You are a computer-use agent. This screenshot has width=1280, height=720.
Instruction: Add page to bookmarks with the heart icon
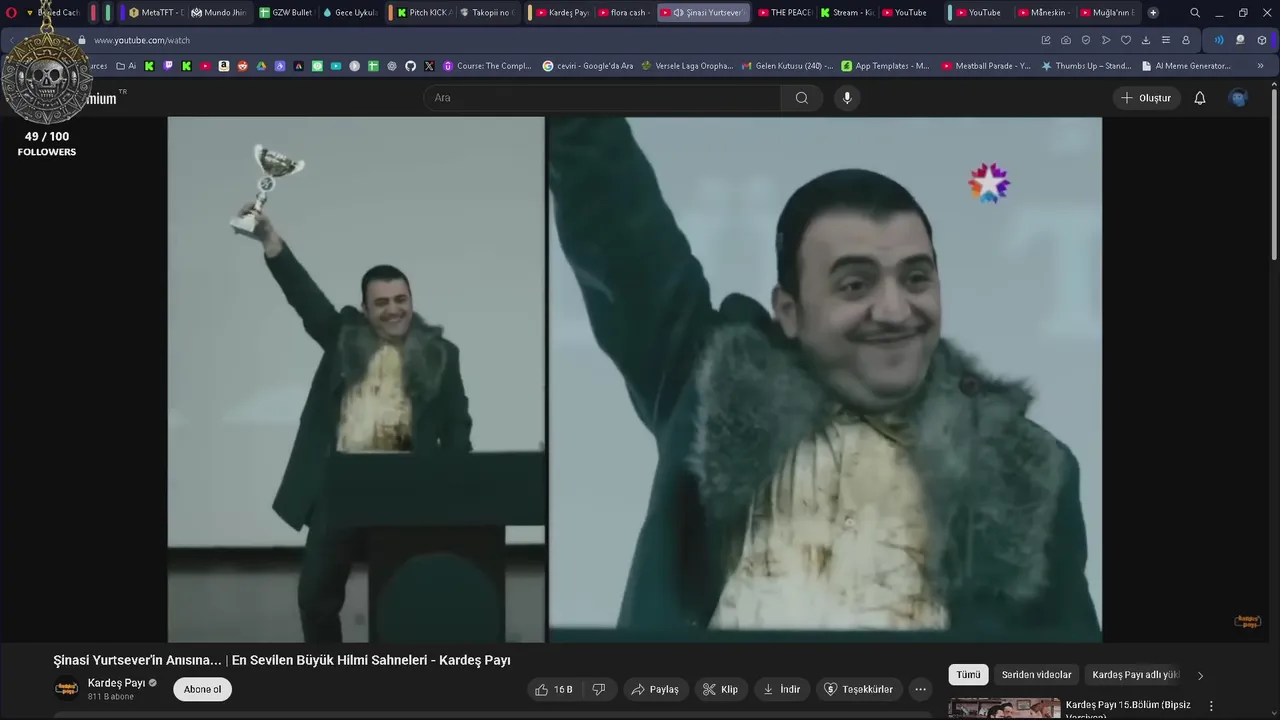coord(1126,40)
